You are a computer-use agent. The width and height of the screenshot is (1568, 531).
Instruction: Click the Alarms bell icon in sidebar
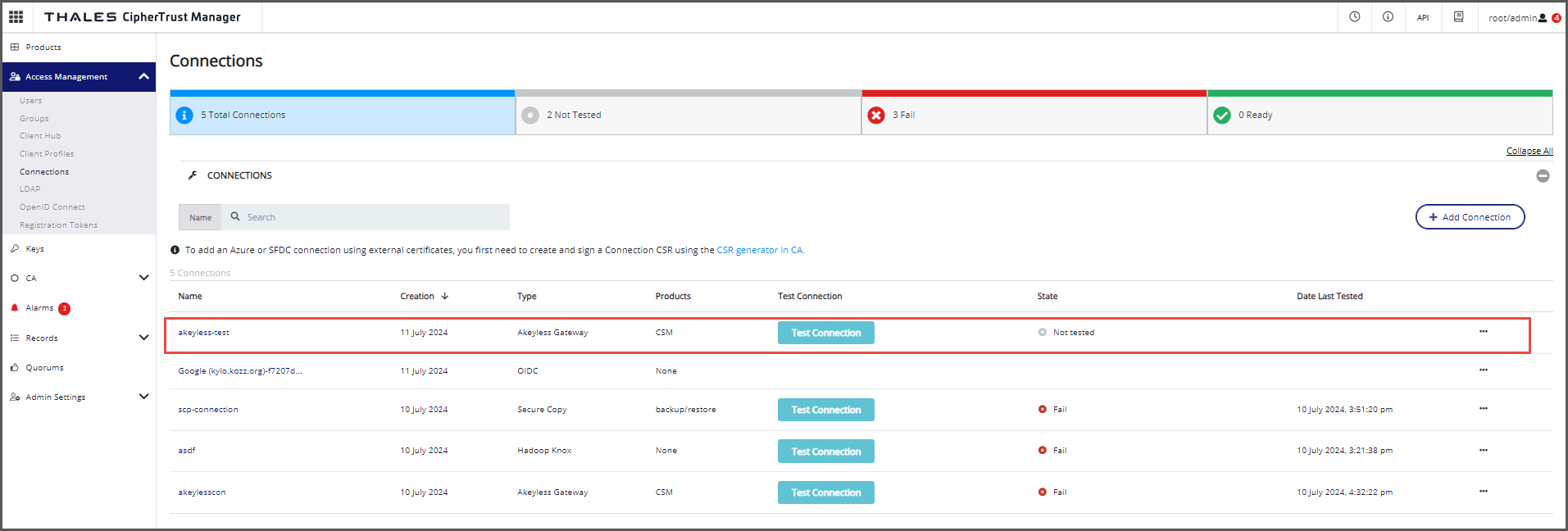point(15,308)
